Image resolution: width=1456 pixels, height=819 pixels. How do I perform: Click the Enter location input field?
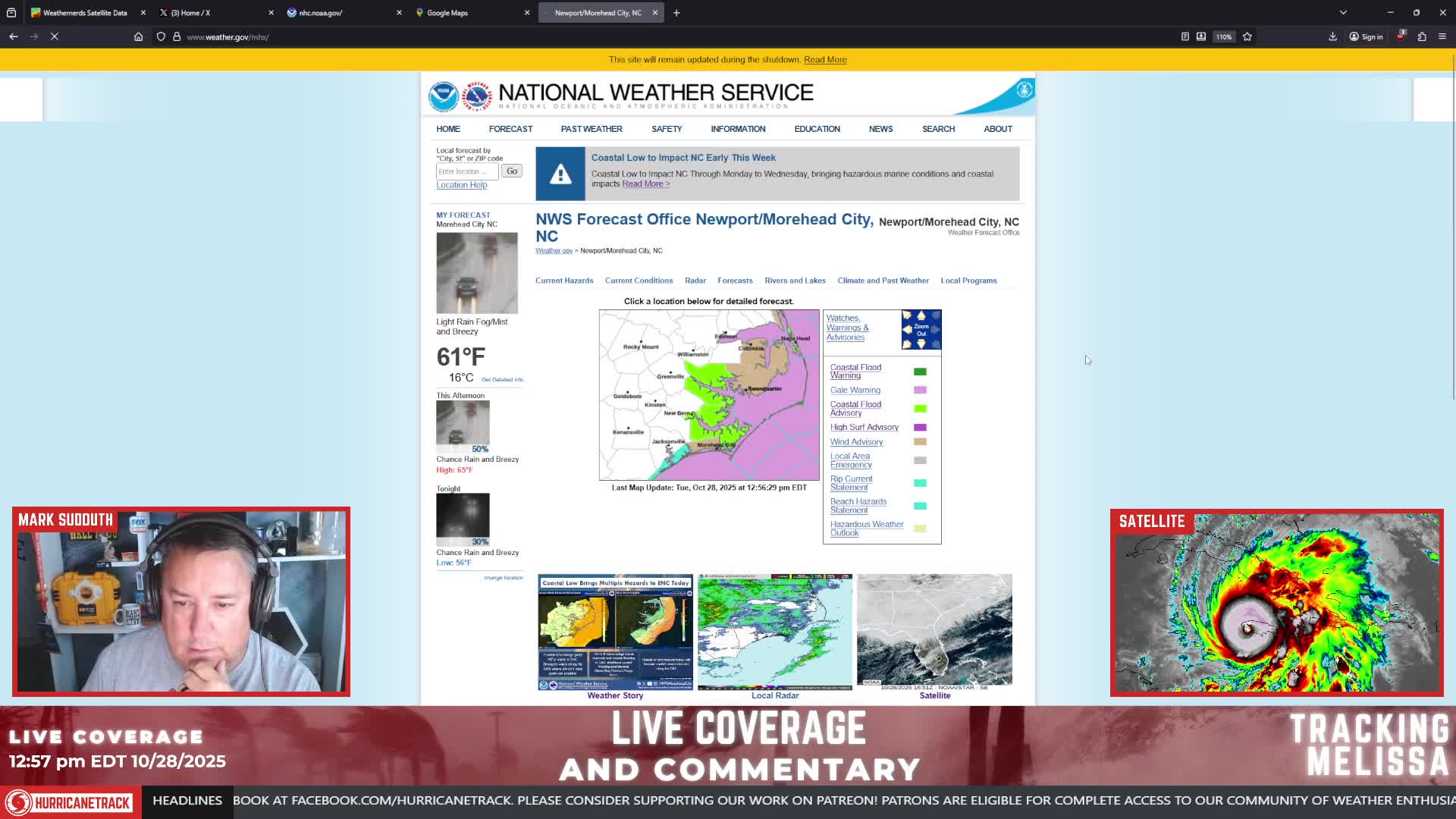(467, 171)
